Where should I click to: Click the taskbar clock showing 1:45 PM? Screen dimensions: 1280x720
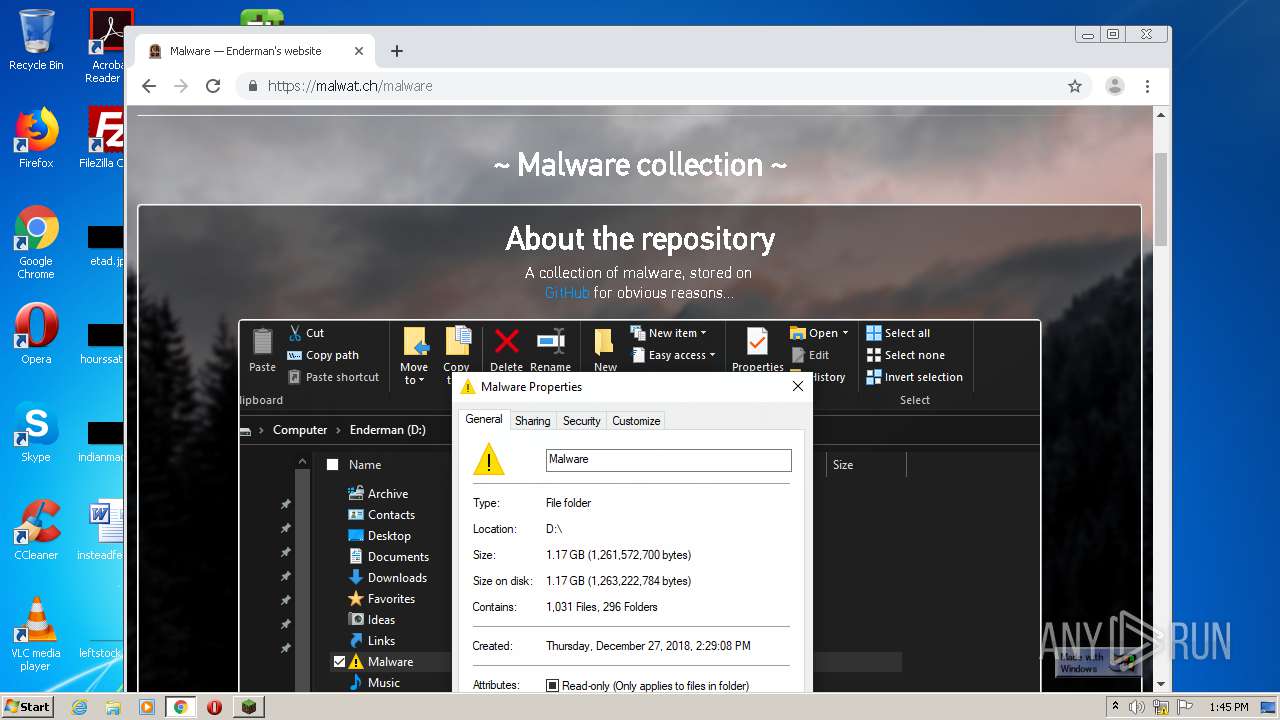1228,707
